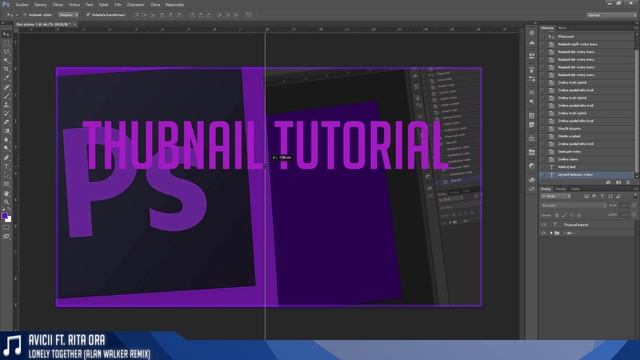
Task: Select the Path Selection tool
Action: pos(6,176)
